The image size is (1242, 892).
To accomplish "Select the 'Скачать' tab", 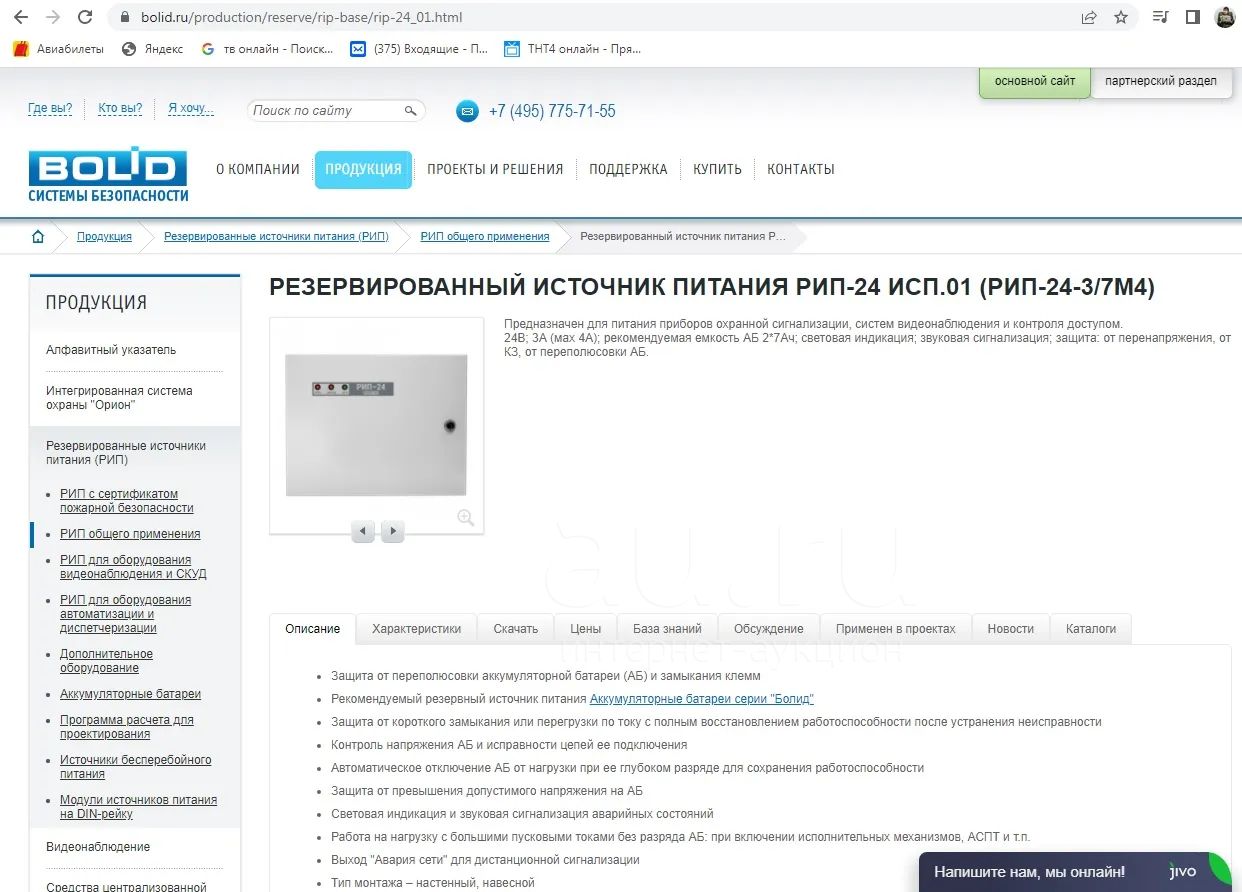I will [515, 629].
